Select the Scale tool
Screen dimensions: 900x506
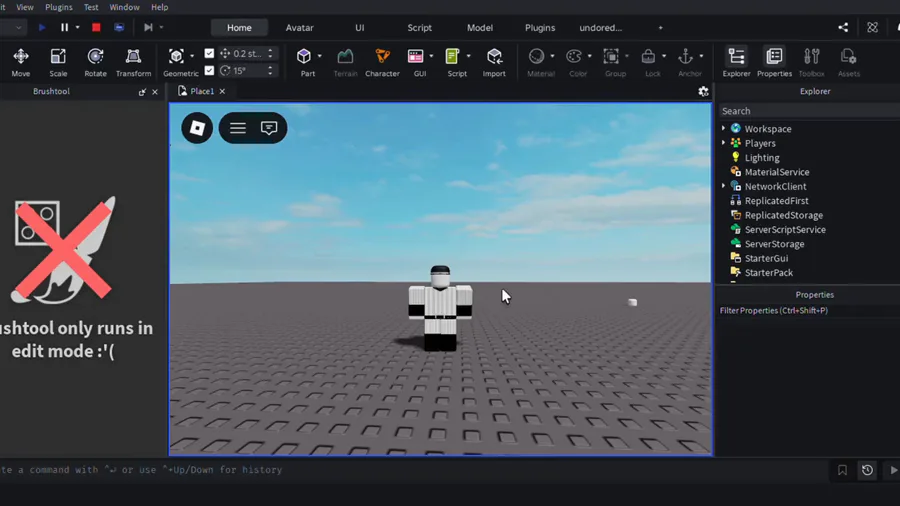coord(58,62)
